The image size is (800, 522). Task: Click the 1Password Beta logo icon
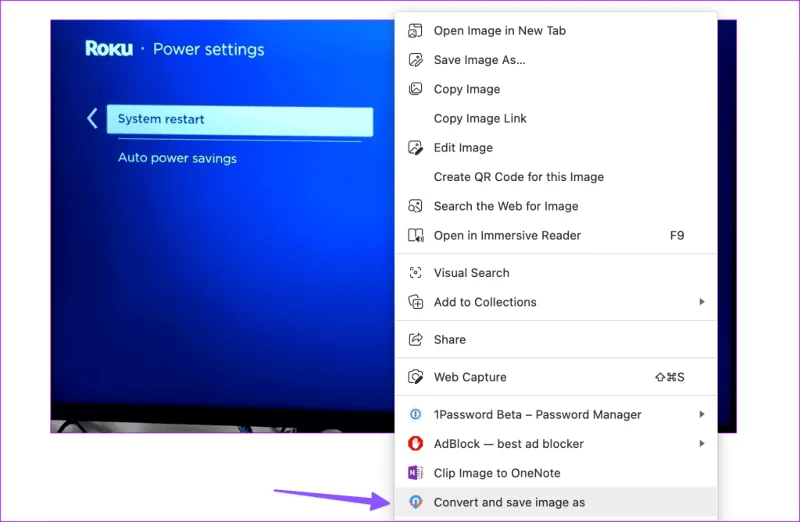415,414
